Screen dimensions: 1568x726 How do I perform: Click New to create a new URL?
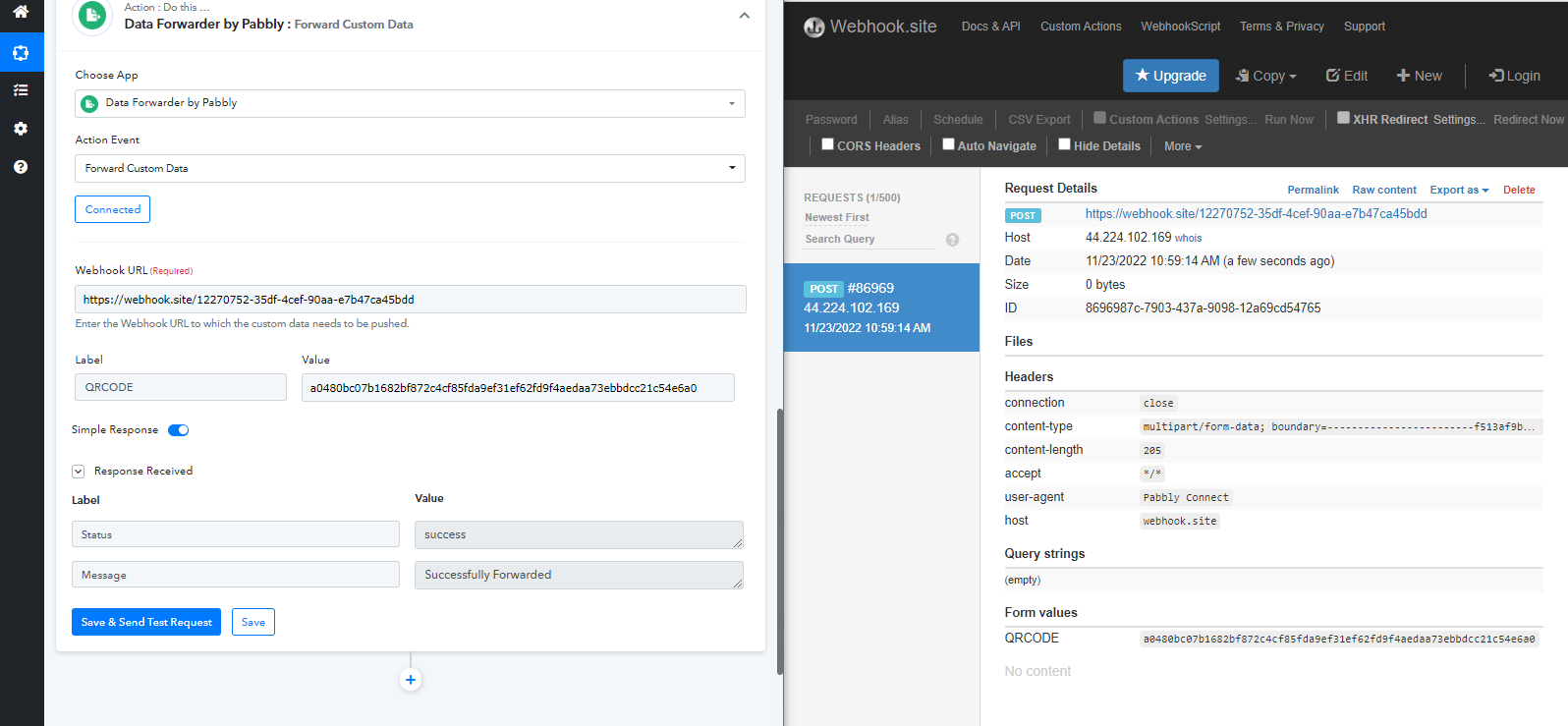(x=1420, y=76)
